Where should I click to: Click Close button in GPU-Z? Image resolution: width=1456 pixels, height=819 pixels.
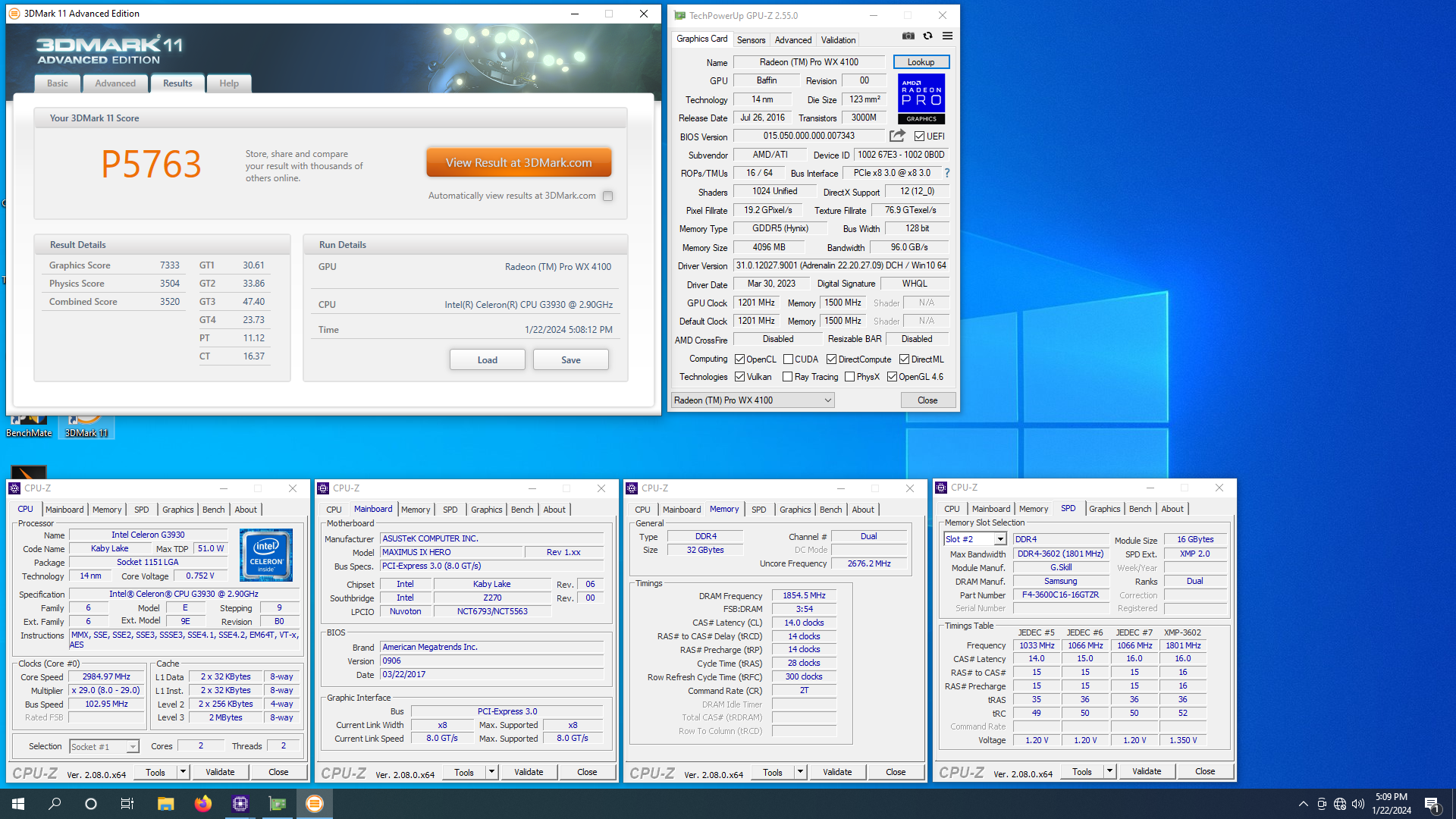(927, 400)
